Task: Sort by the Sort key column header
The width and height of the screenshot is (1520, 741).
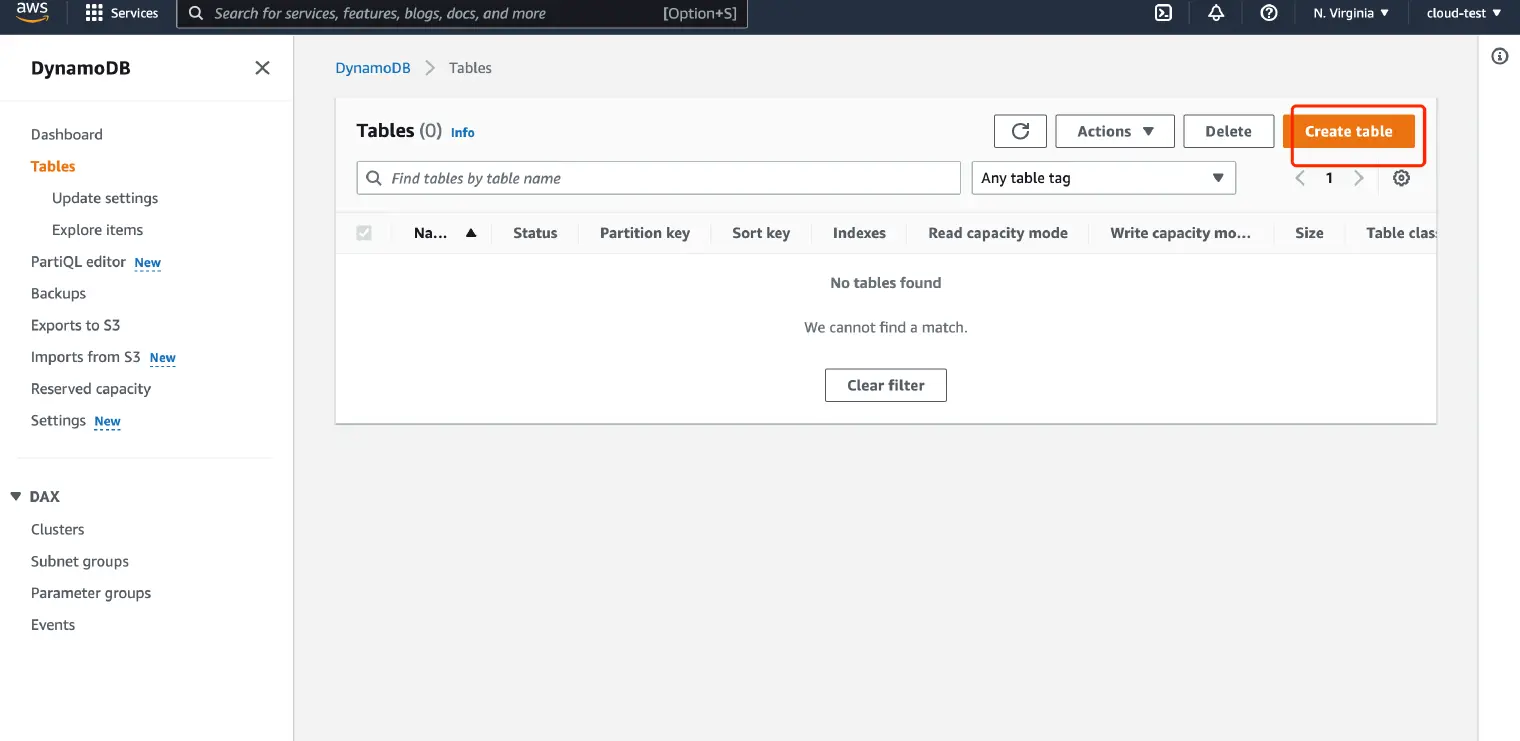Action: click(x=761, y=233)
